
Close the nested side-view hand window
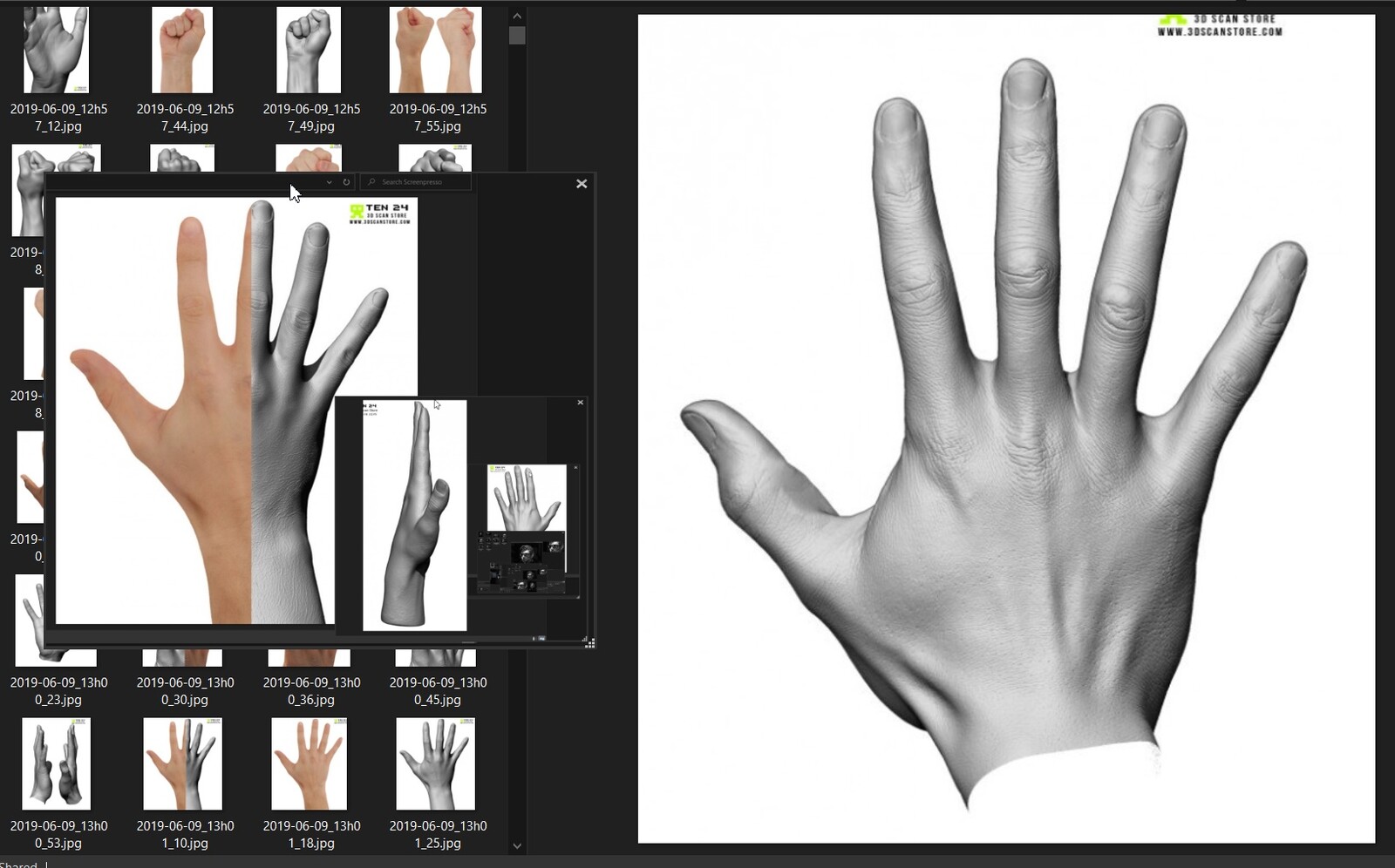pos(581,403)
